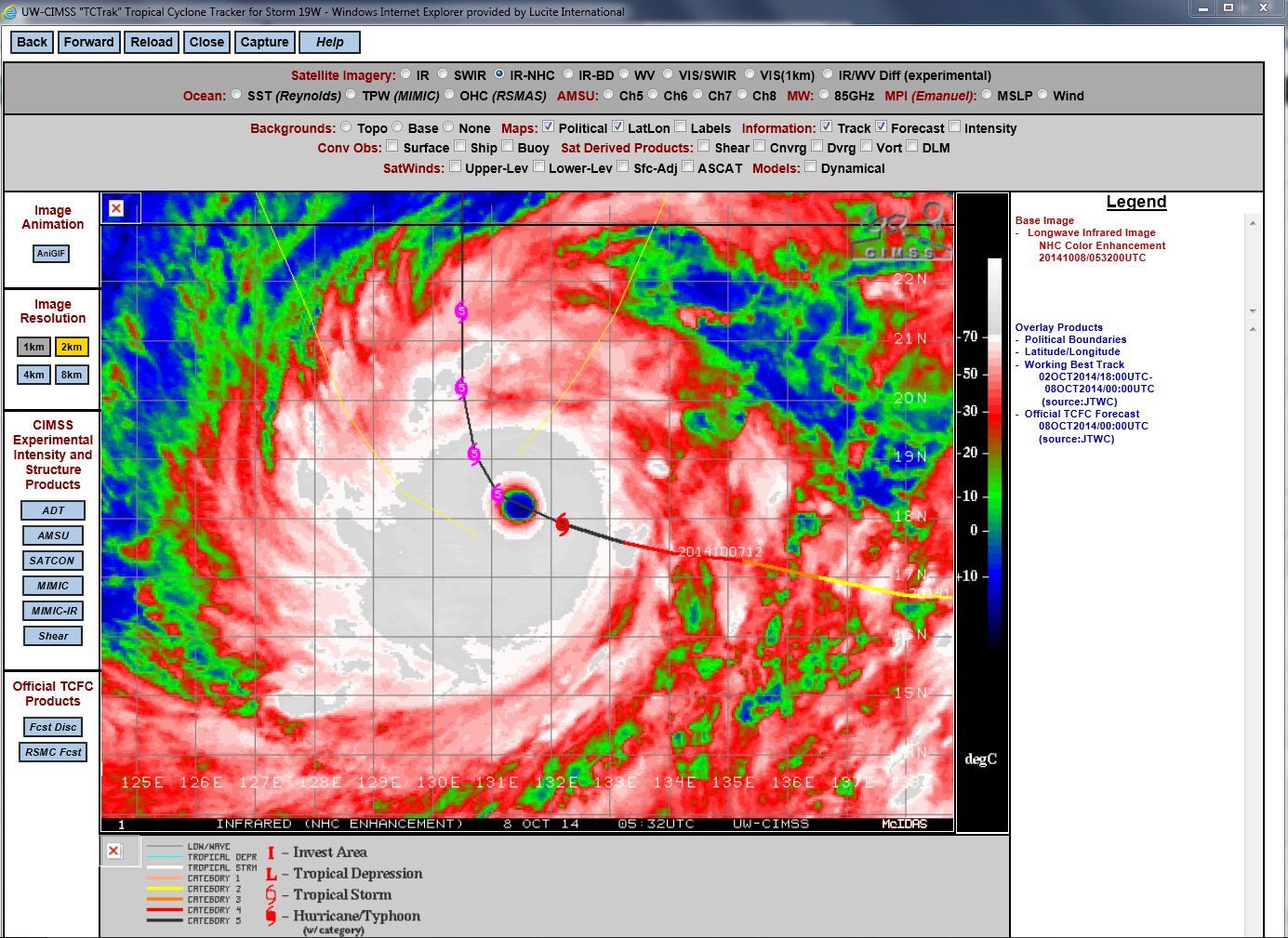Click the Internet Explorer icon in title bar
The height and width of the screenshot is (938, 1288).
[x=10, y=12]
